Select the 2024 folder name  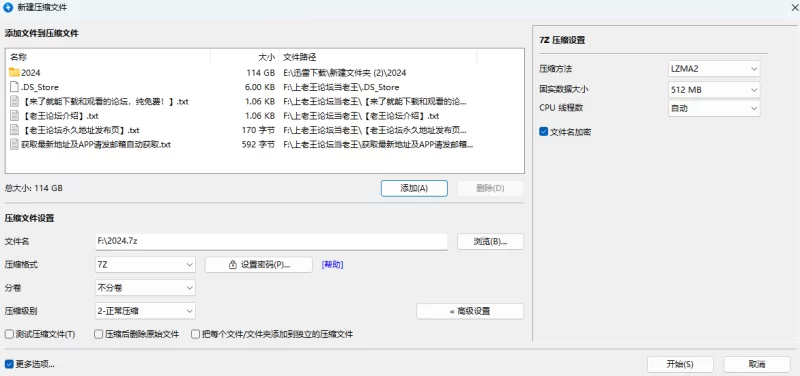pyautogui.click(x=31, y=73)
